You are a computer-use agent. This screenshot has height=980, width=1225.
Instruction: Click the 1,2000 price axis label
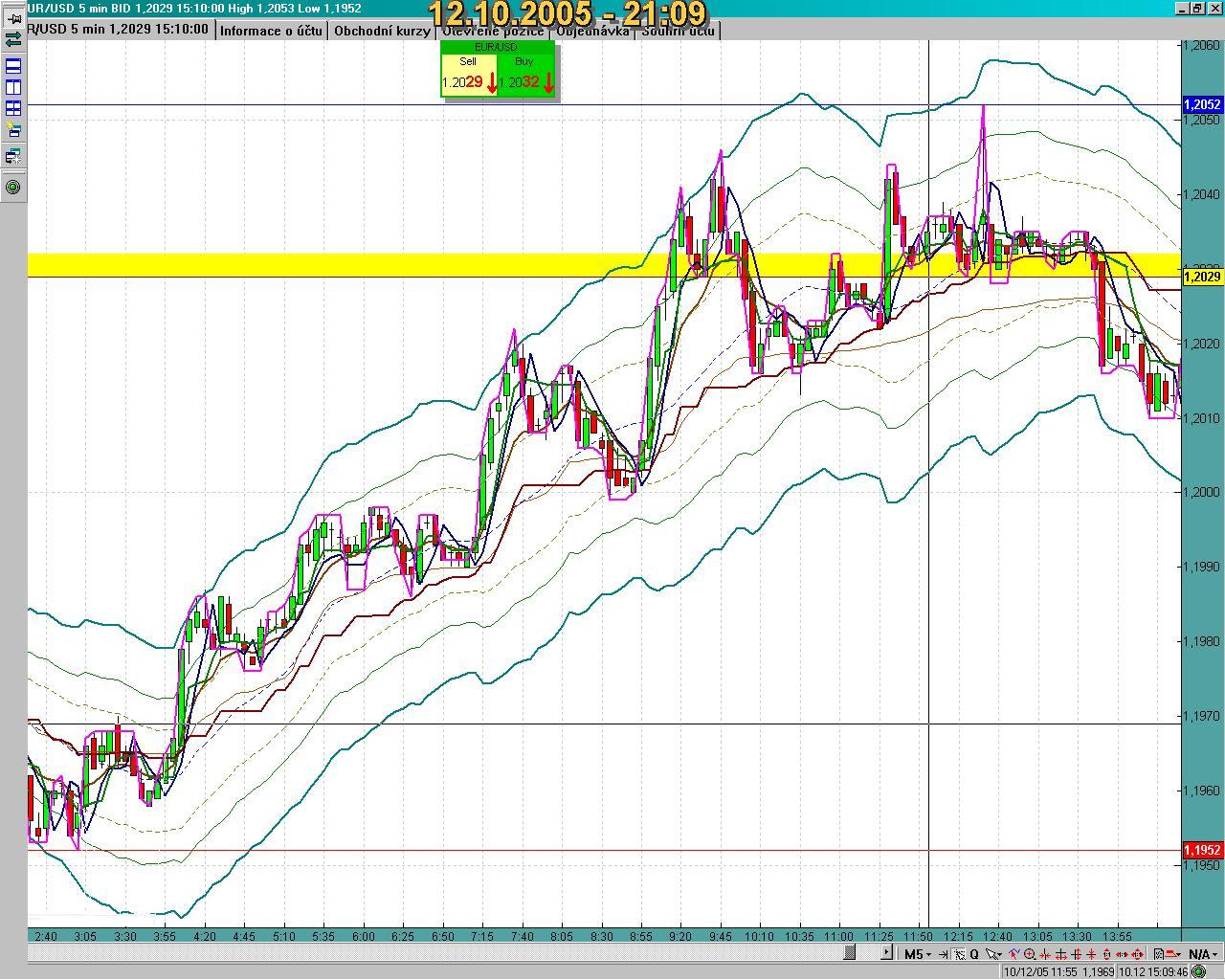click(1203, 492)
